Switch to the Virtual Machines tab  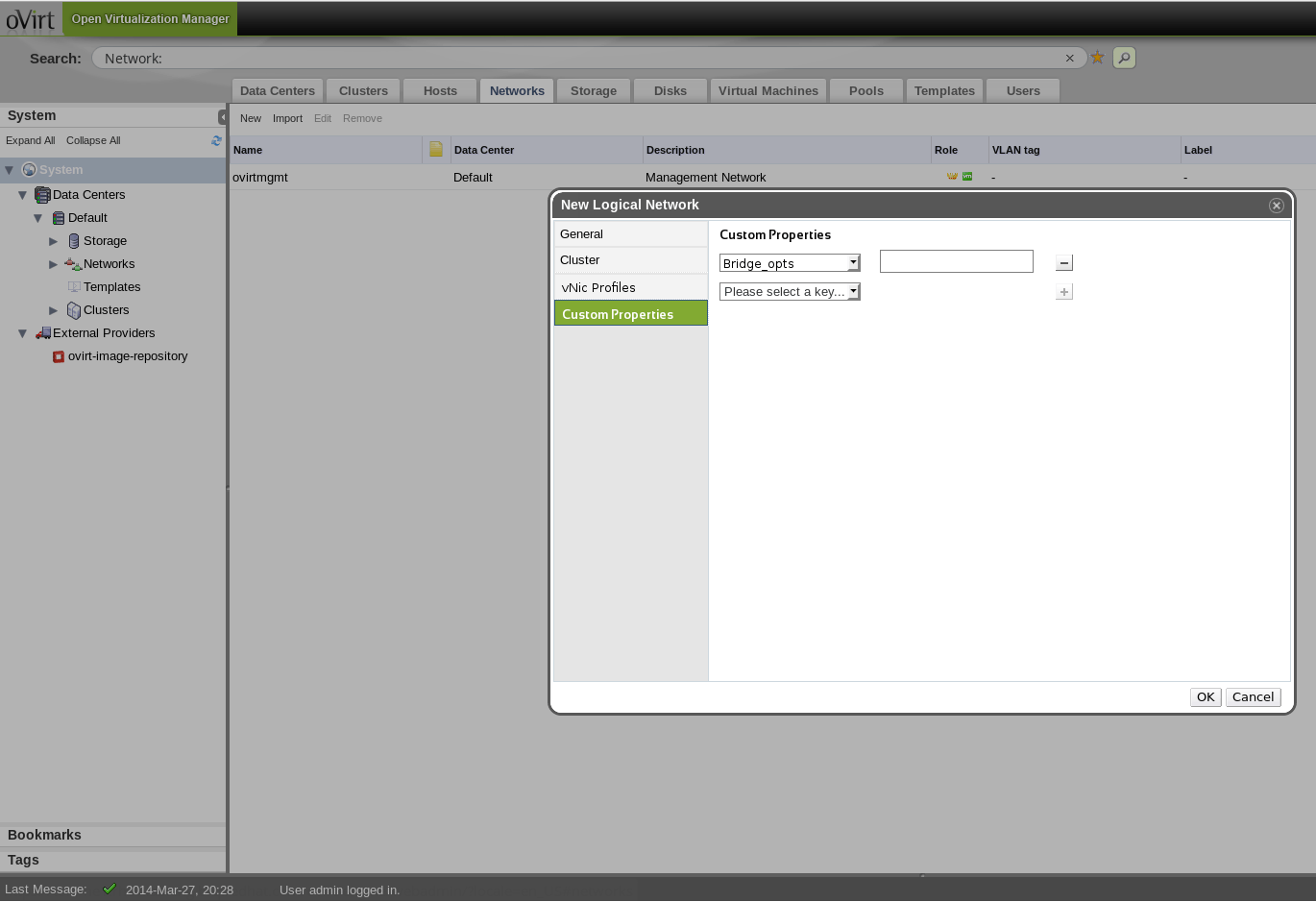pos(768,91)
